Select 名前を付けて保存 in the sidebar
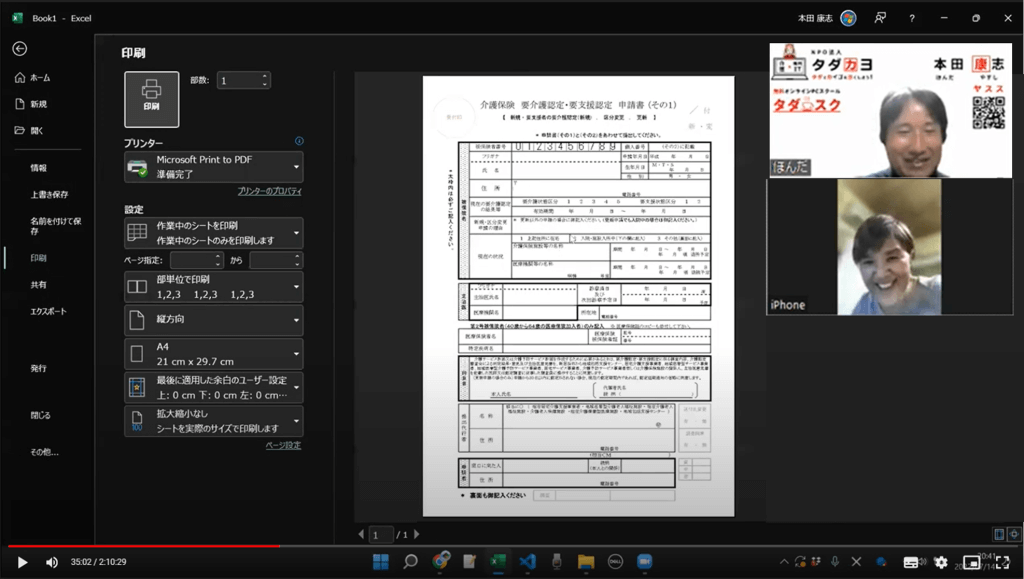 coord(55,225)
